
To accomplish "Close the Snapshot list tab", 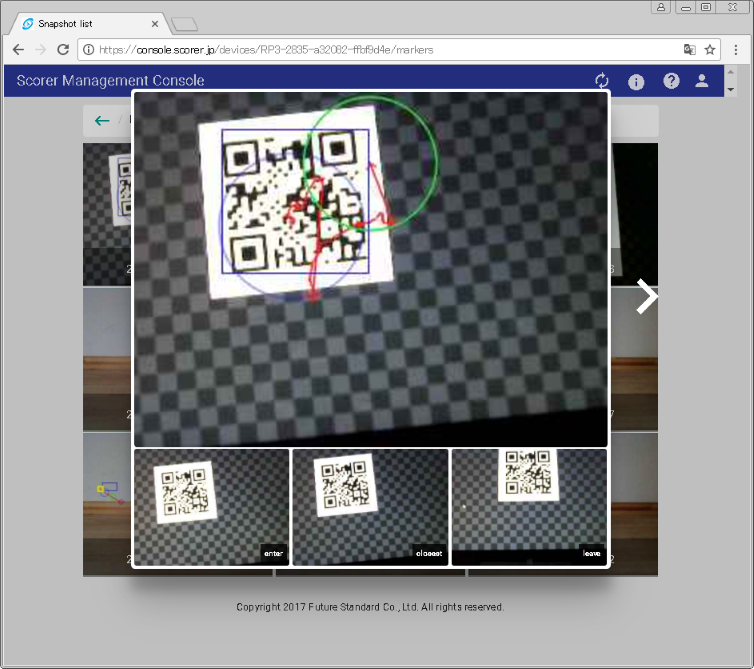I will 155,24.
